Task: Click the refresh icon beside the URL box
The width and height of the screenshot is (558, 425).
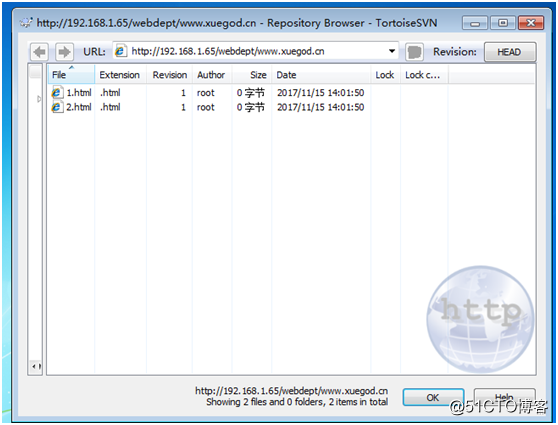Action: (414, 52)
